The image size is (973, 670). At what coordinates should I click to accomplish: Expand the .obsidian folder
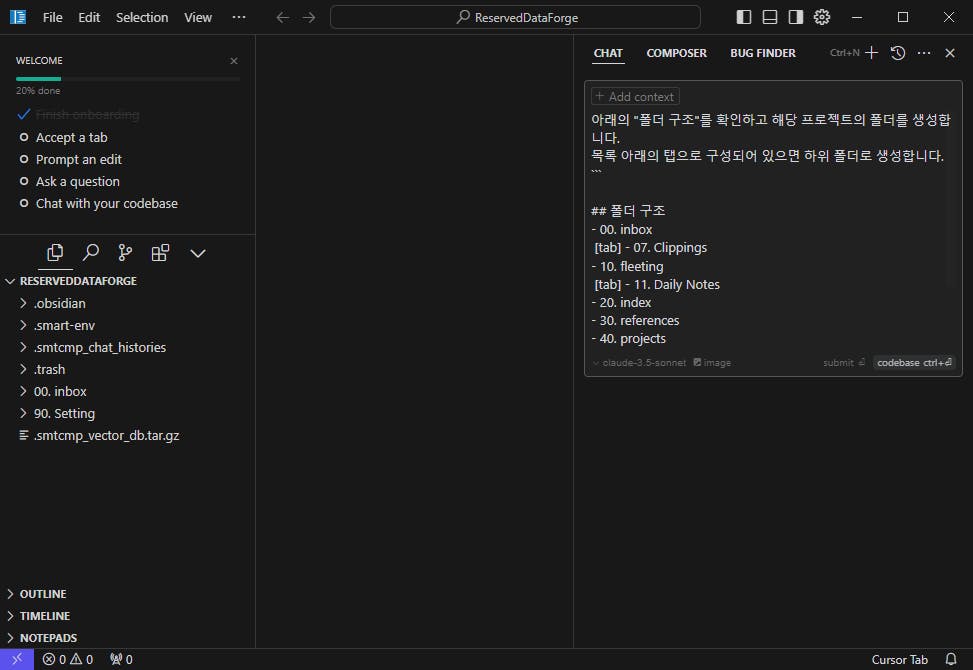127,303
